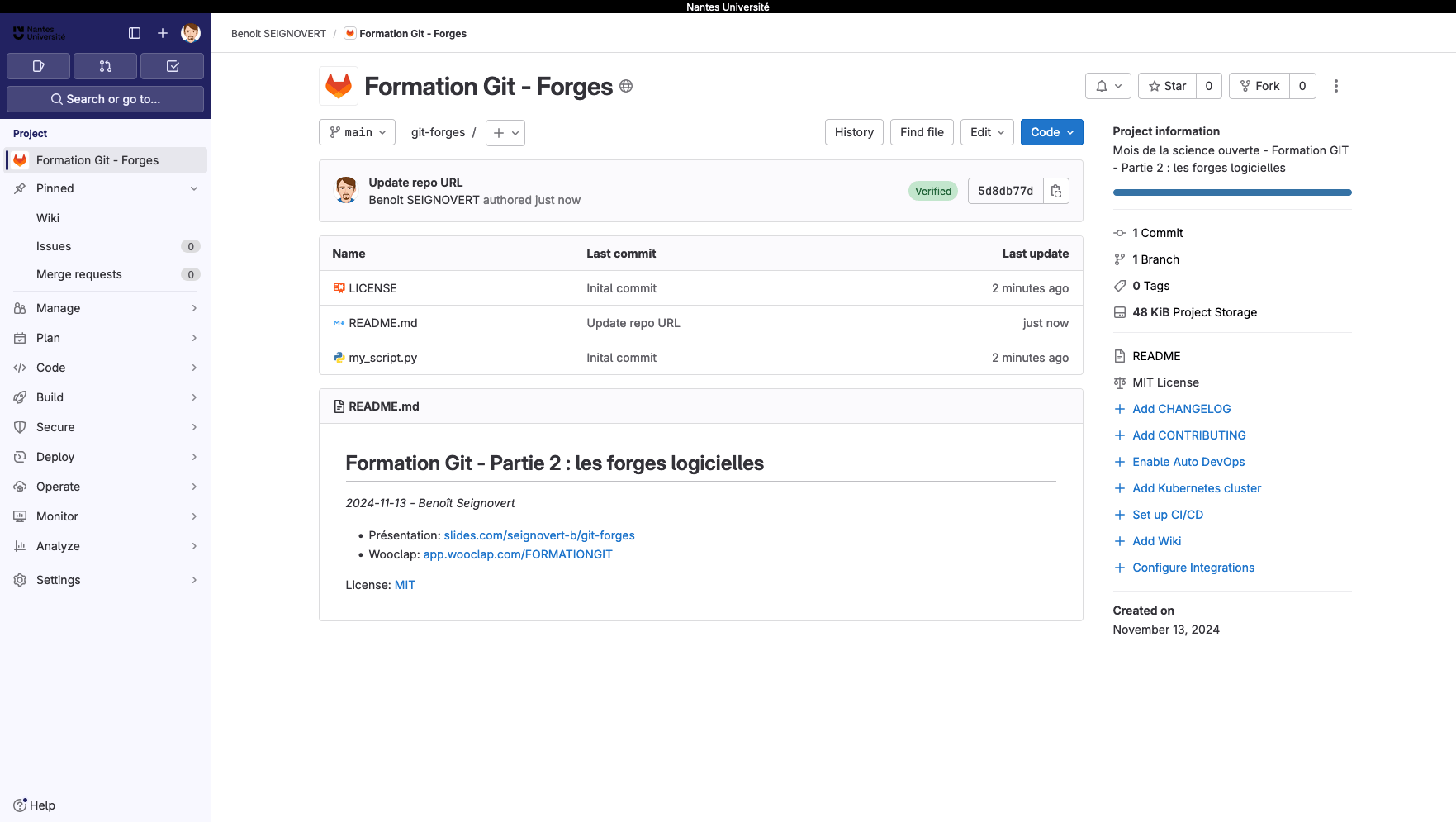
Task: Click Set up CI/CD link
Action: pyautogui.click(x=1168, y=515)
